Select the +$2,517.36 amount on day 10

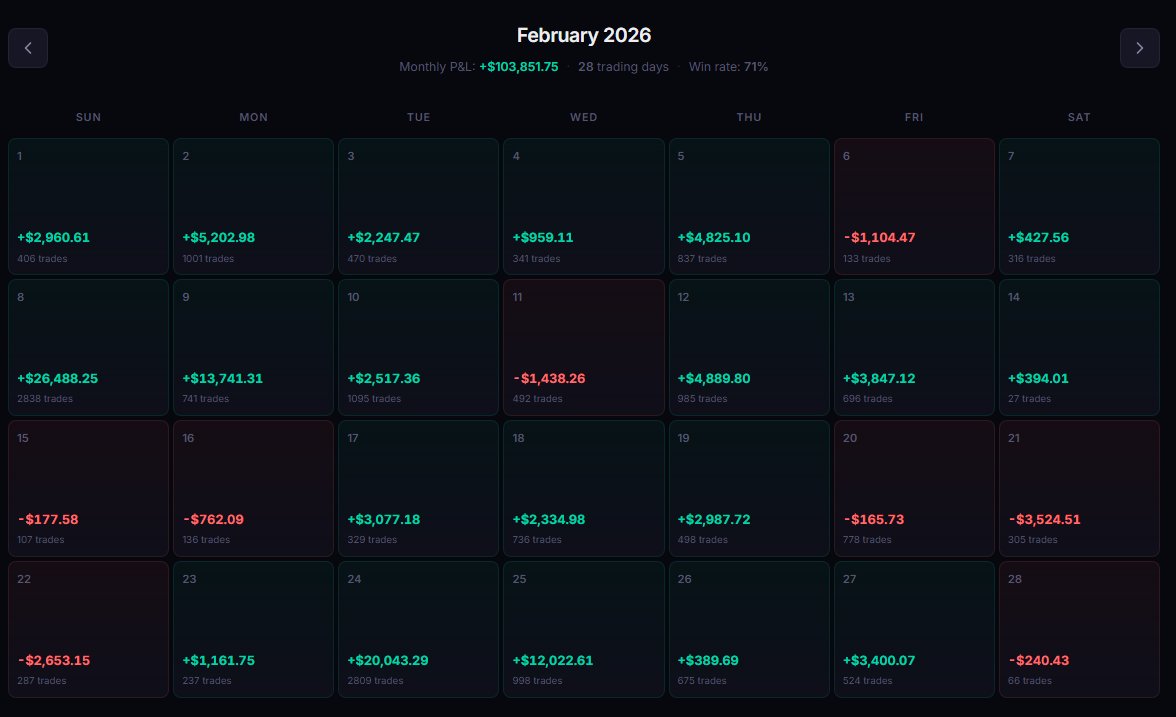coord(383,379)
